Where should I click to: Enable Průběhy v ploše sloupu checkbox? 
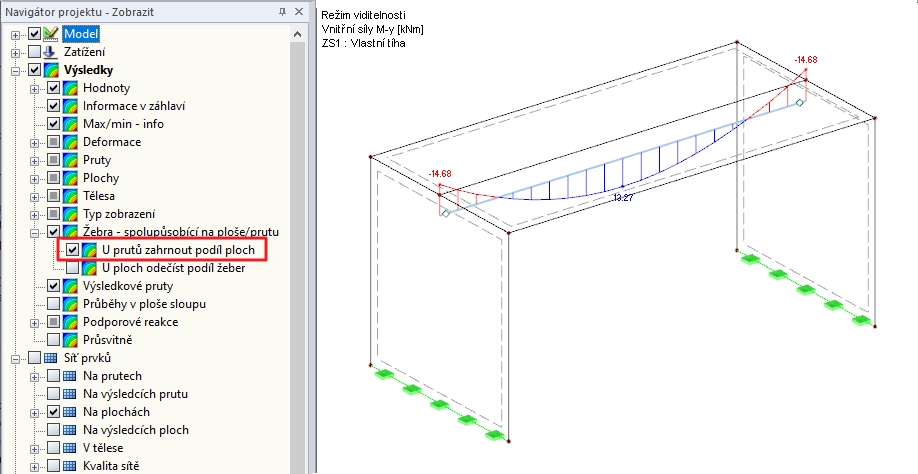53,304
